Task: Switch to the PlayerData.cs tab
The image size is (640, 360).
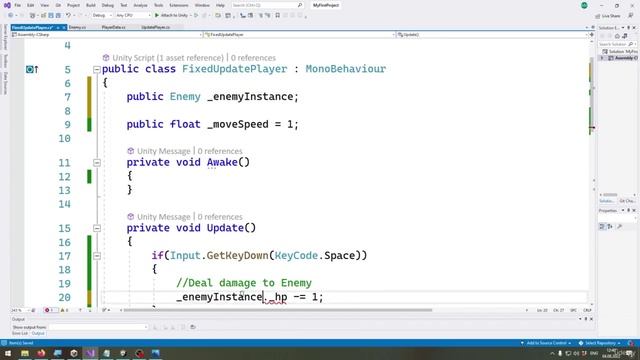Action: click(x=113, y=27)
